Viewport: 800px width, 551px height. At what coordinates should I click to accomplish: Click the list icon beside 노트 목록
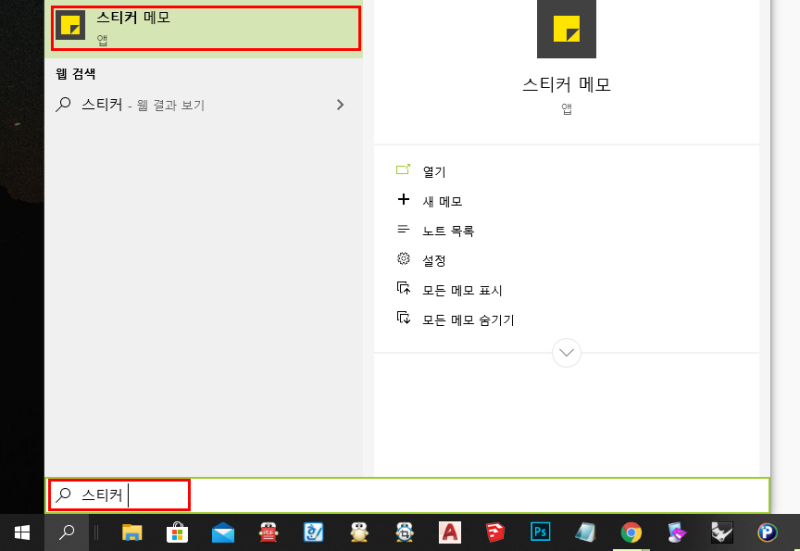pyautogui.click(x=403, y=229)
